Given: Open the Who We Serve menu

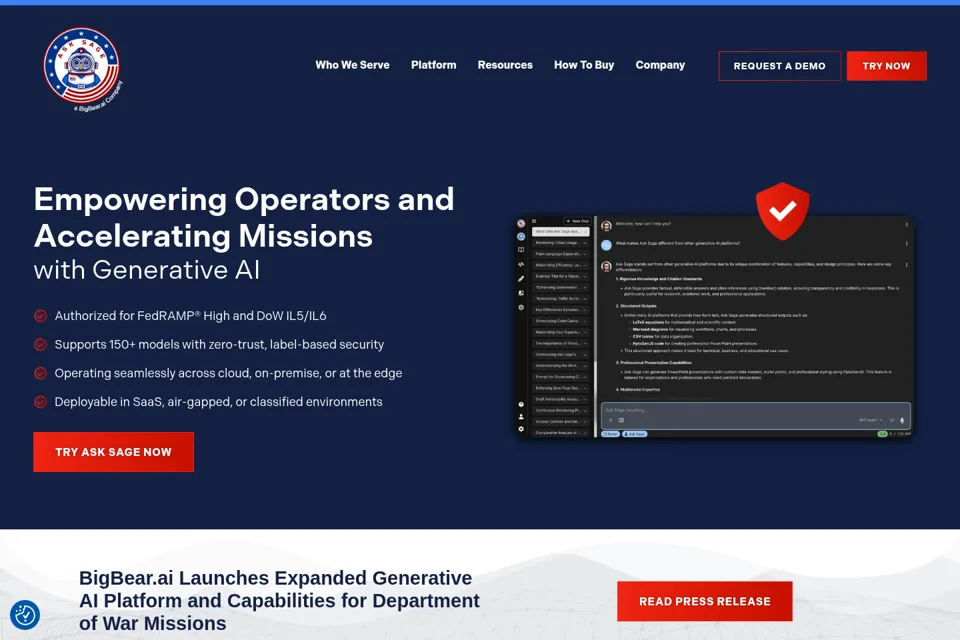Looking at the screenshot, I should coord(352,65).
